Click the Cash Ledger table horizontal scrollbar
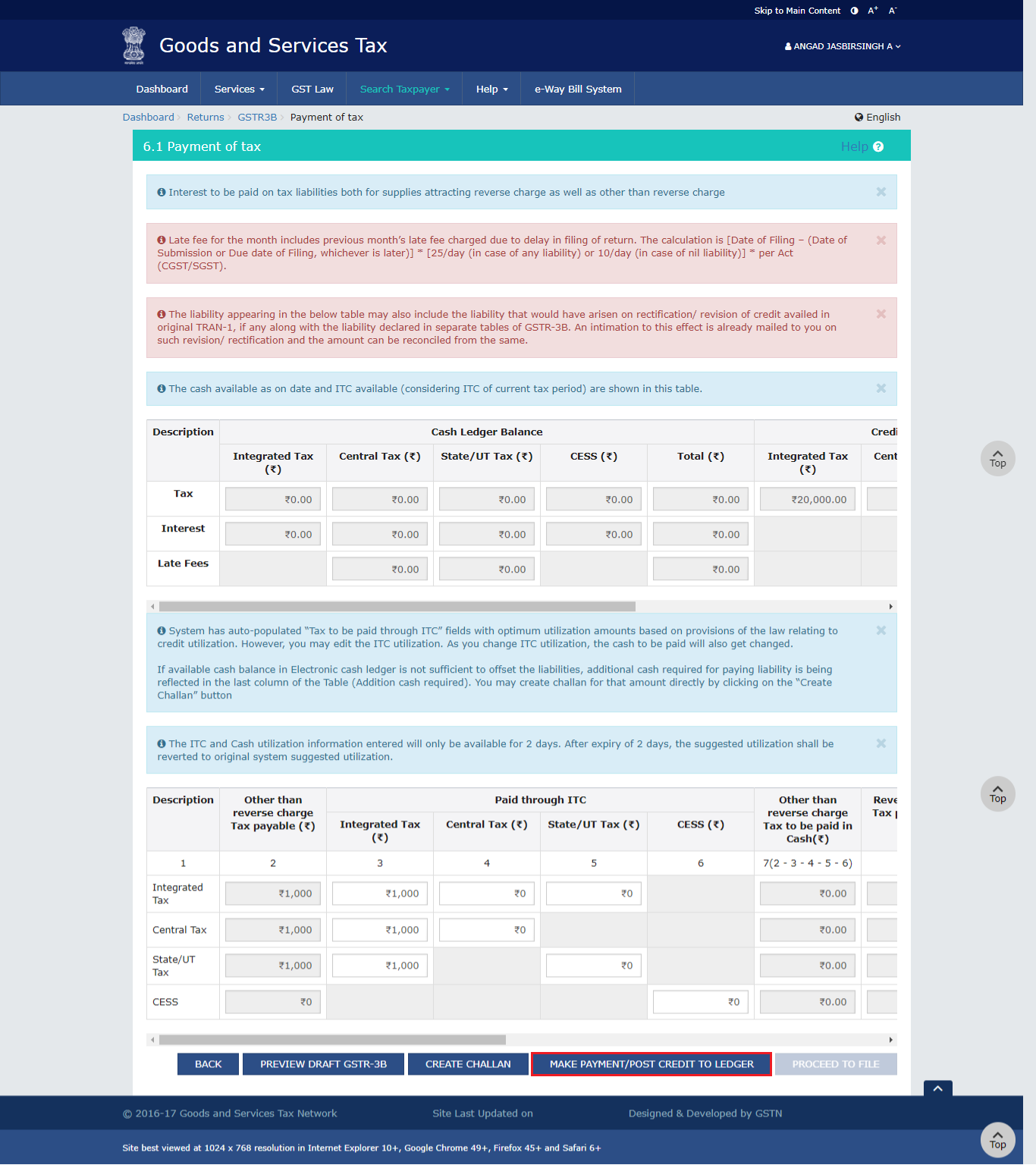Image resolution: width=1036 pixels, height=1165 pixels. (x=397, y=607)
